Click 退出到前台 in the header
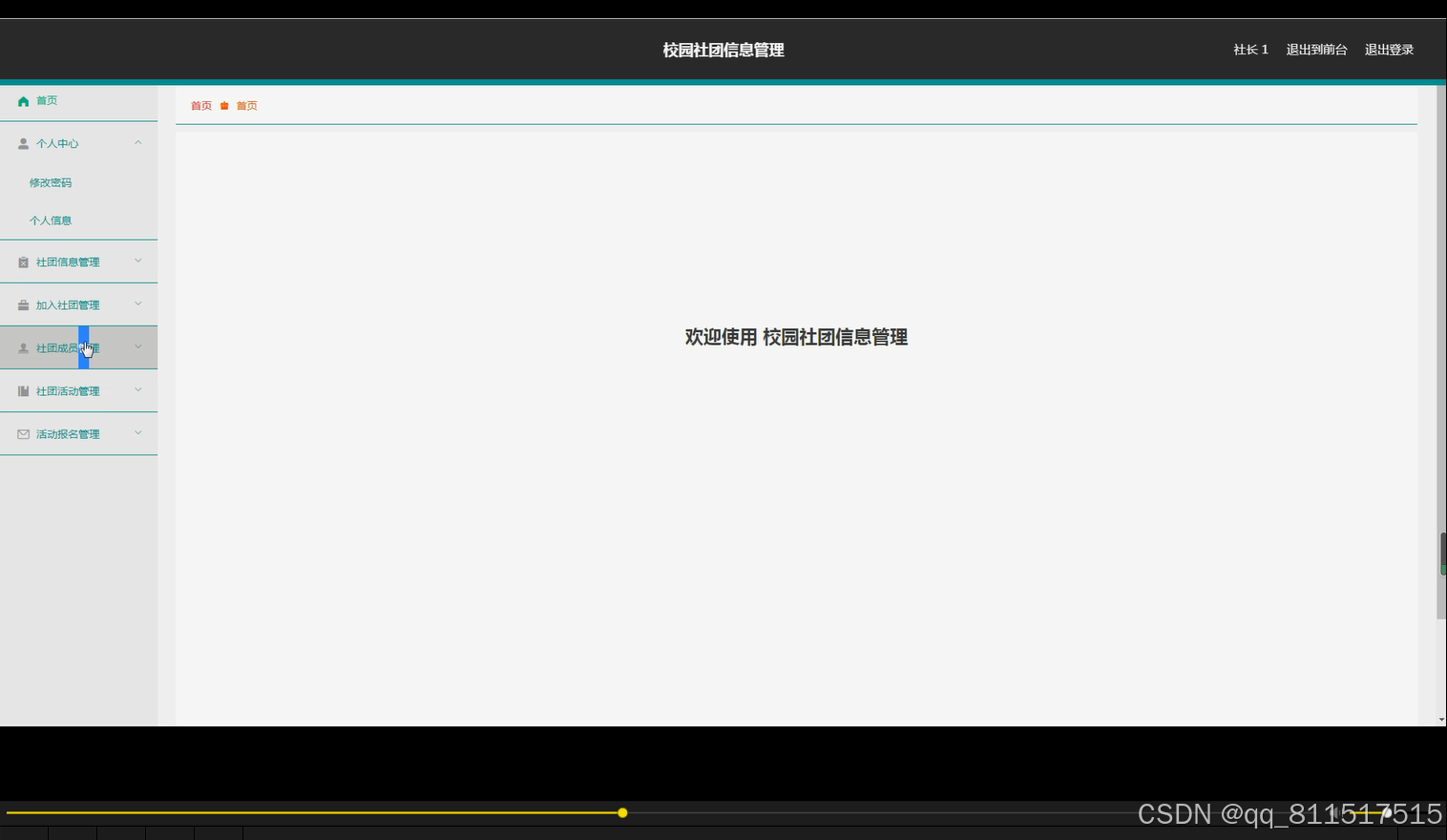Viewport: 1447px width, 840px height. (1316, 50)
